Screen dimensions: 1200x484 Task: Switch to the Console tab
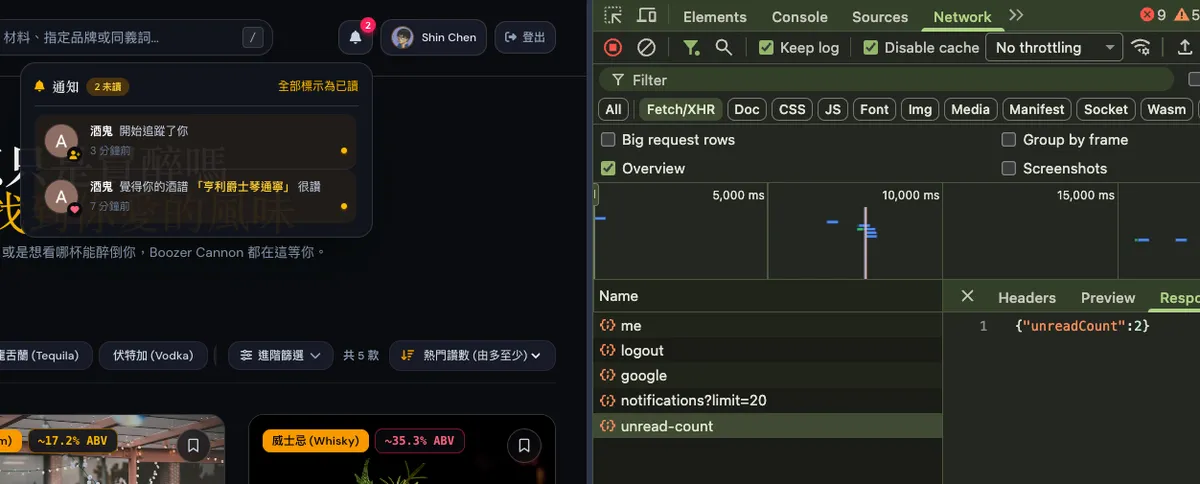[x=800, y=16]
